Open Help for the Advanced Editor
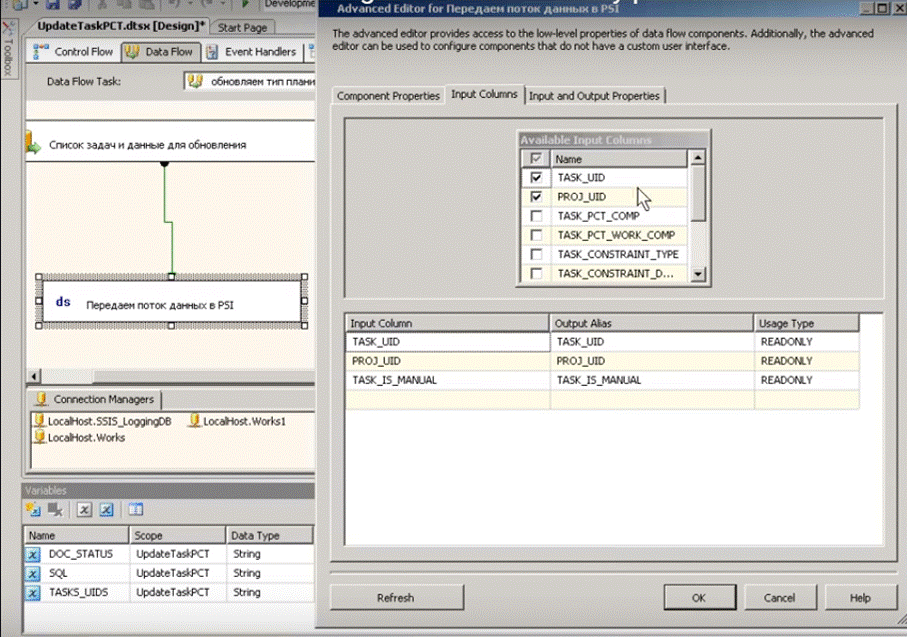907x637 pixels. point(860,598)
